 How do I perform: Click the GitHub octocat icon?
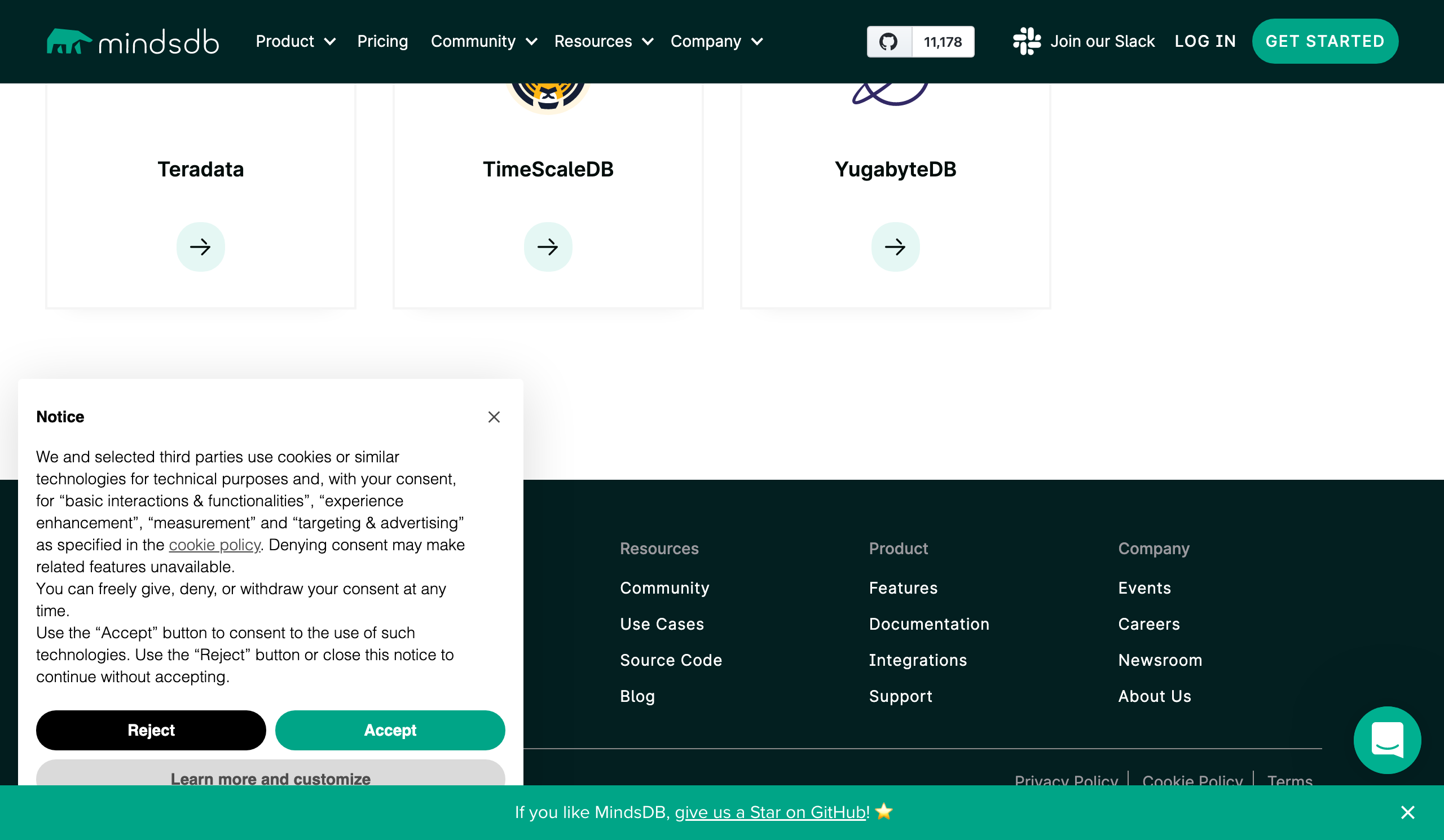coord(889,42)
